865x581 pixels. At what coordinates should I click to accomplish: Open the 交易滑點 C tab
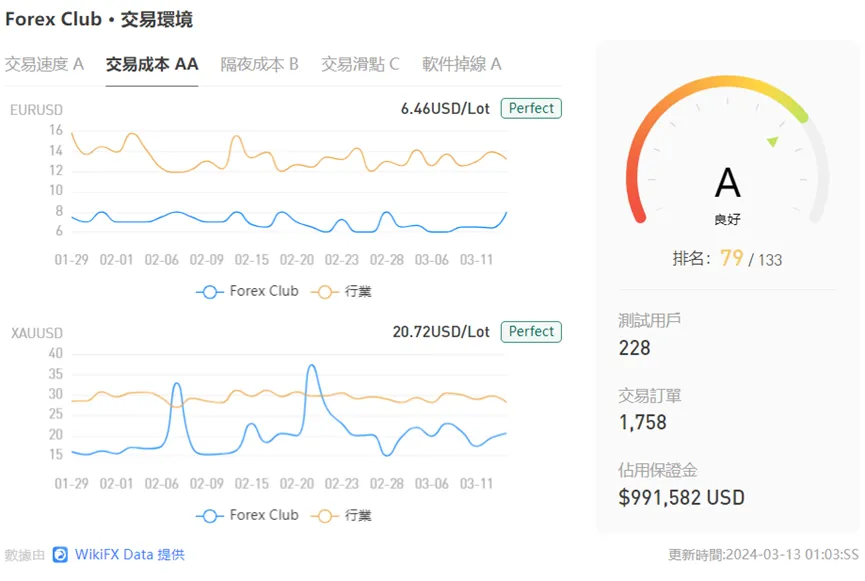tap(360, 65)
